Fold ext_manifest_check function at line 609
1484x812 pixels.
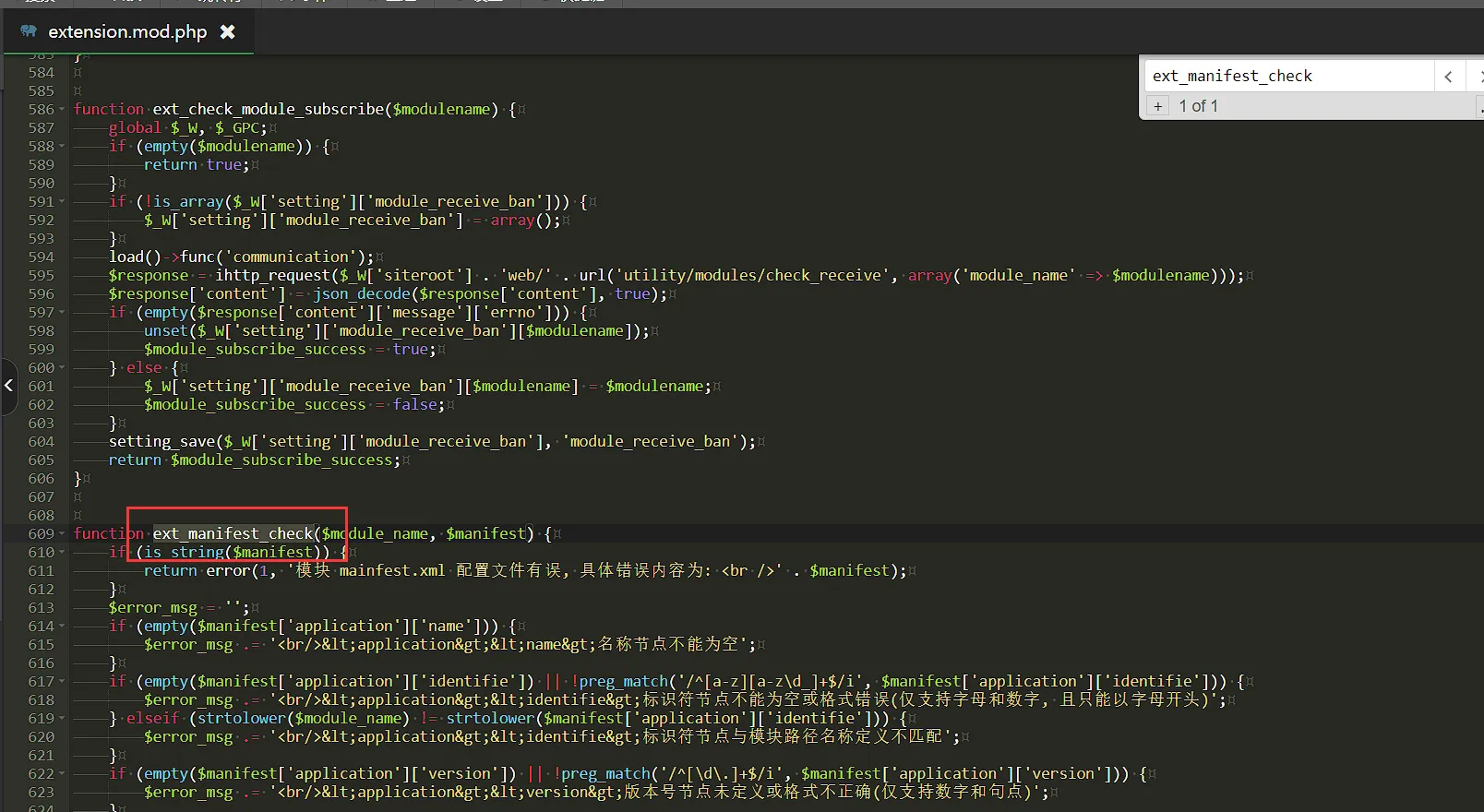tap(62, 533)
